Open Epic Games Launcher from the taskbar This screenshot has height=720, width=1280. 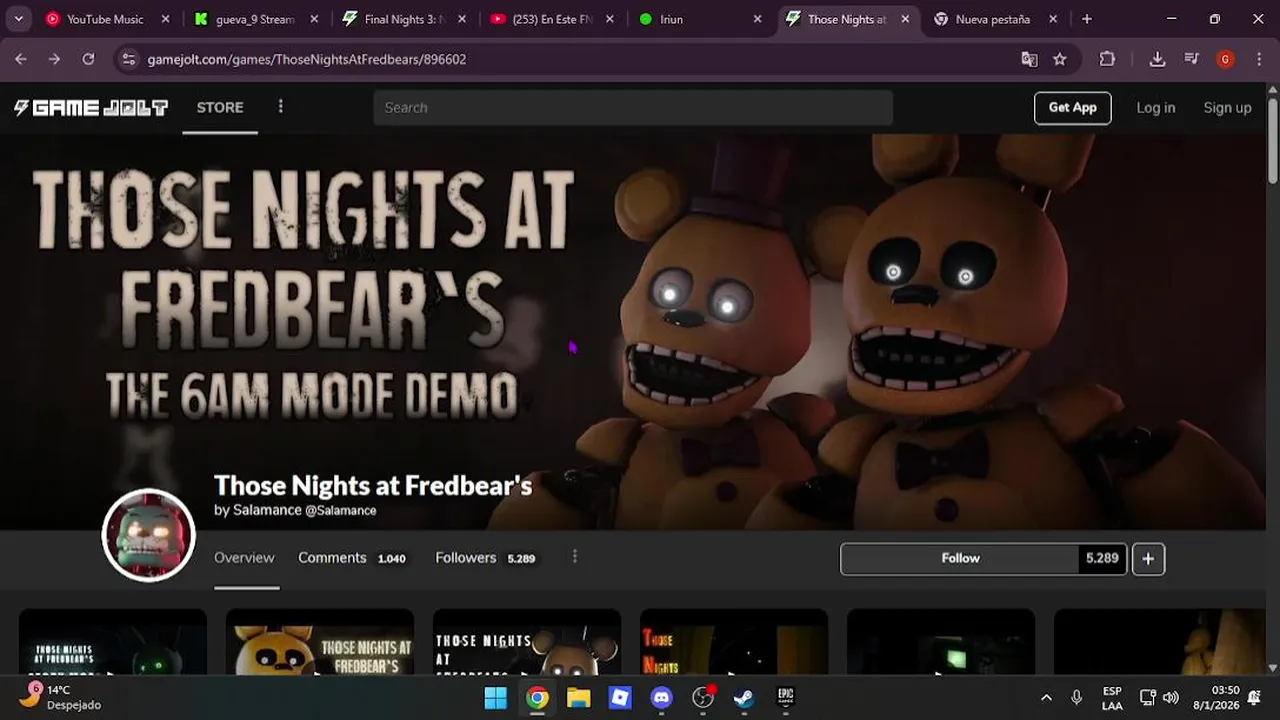786,697
